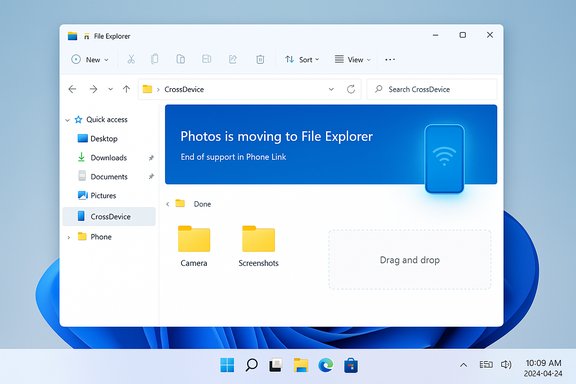Open the View dropdown
Screen dimensions: 576x384
pos(353,60)
